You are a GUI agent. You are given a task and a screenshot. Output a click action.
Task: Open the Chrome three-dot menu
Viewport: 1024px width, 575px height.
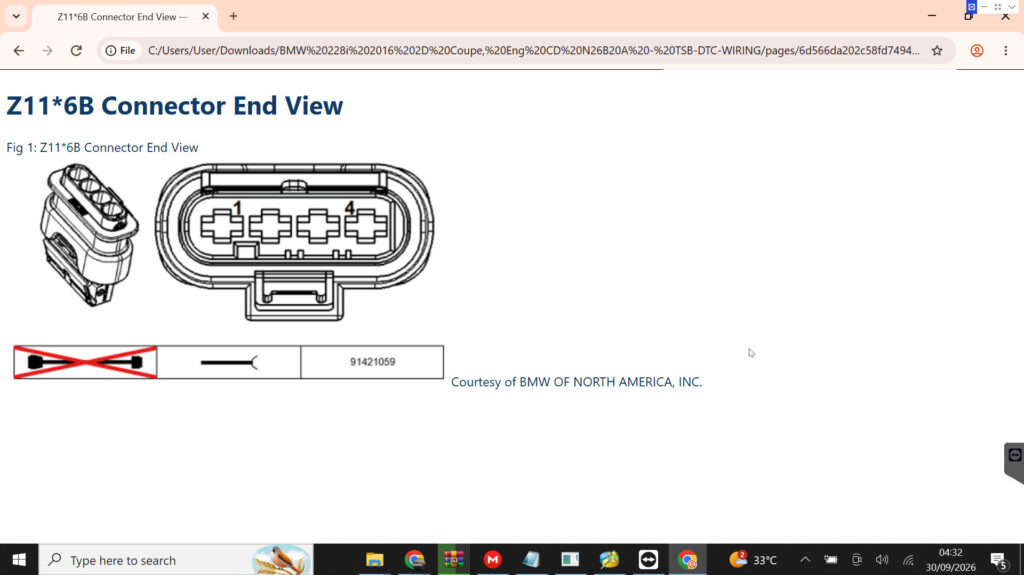coord(1005,50)
